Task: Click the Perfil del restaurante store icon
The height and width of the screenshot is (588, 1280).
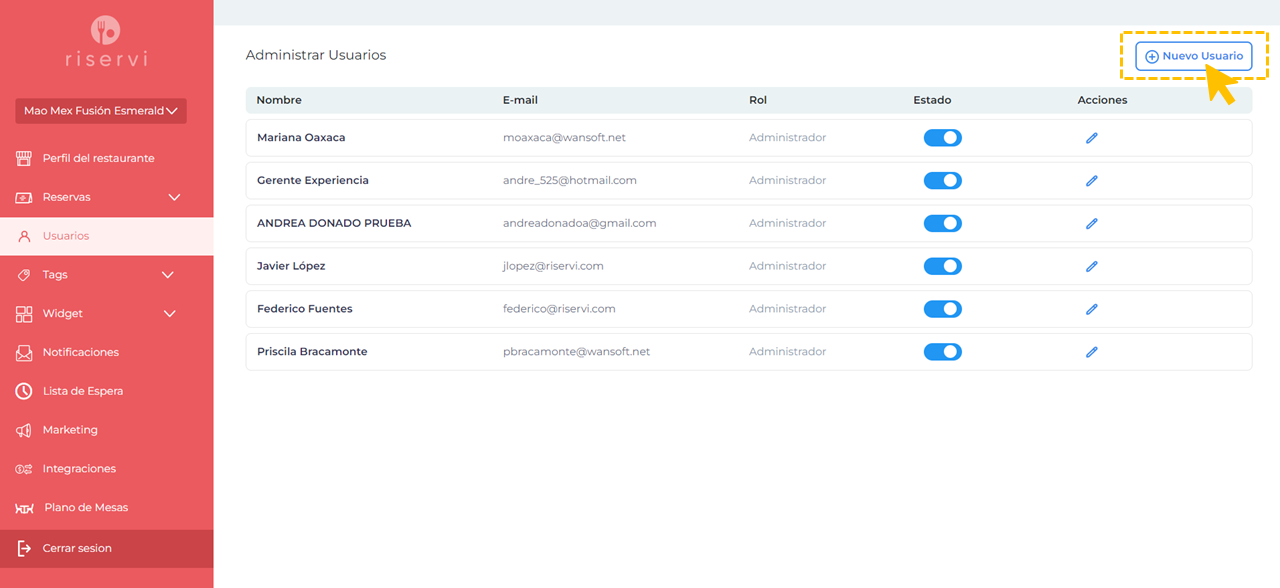Action: click(24, 158)
